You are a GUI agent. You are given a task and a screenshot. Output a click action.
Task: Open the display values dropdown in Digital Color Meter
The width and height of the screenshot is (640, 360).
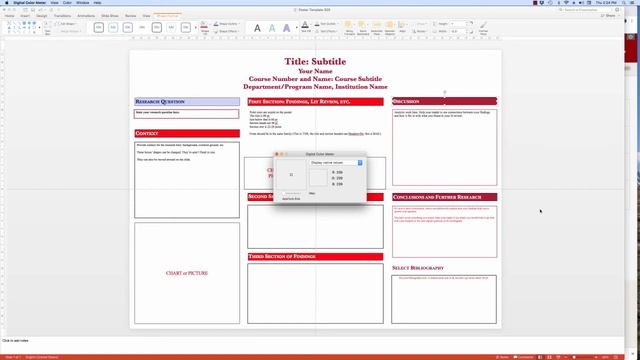(x=336, y=162)
